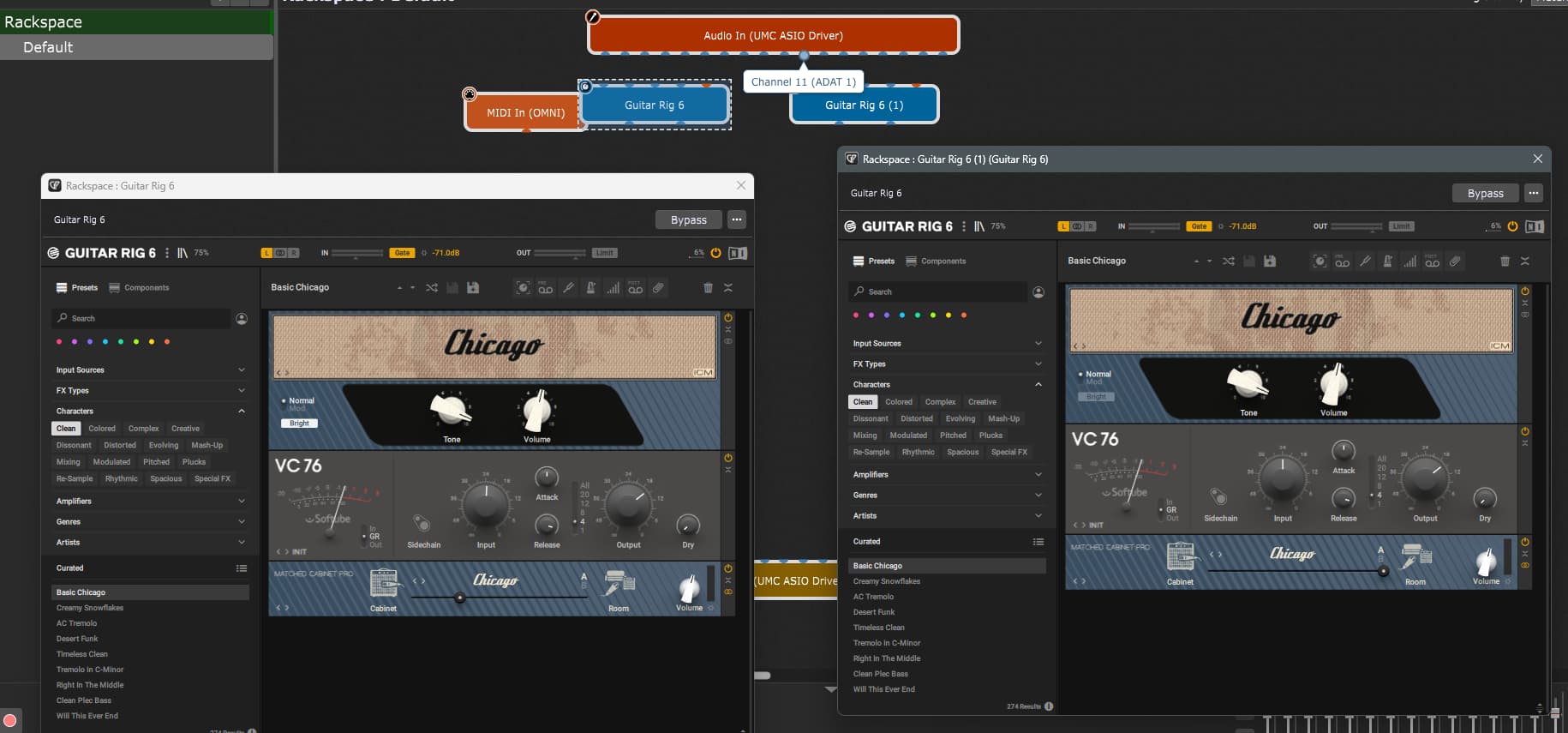Open Pre tape deck in left Guitar Rig 6 window

pyautogui.click(x=545, y=288)
